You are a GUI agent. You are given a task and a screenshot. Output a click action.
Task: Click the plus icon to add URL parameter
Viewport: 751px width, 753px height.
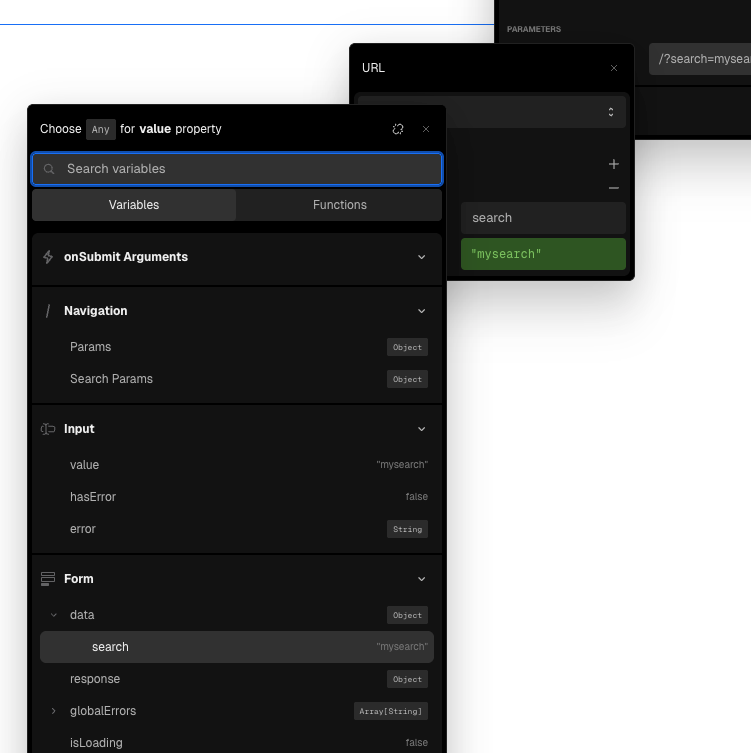click(x=614, y=164)
